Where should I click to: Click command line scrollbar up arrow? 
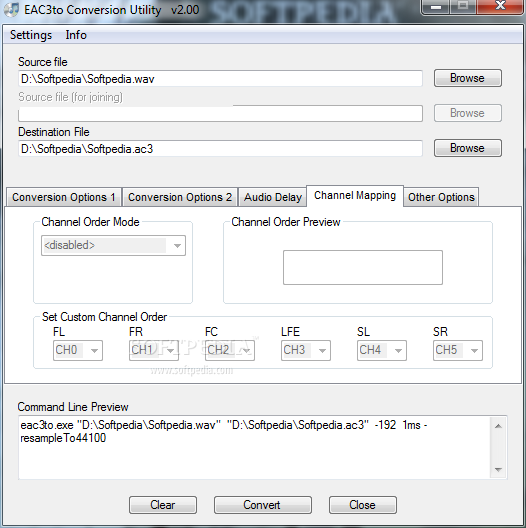(x=499, y=426)
